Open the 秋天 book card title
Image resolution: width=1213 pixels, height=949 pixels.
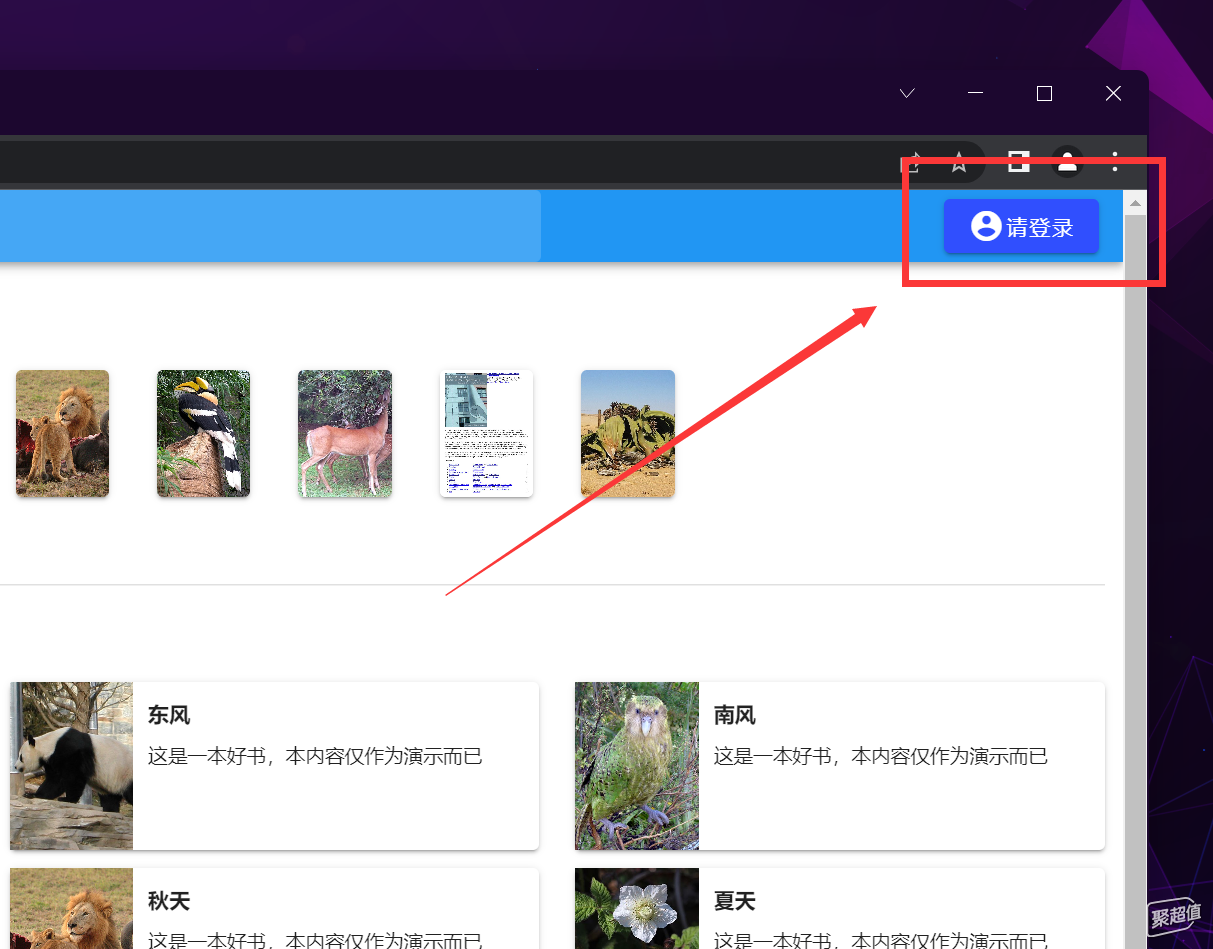(169, 901)
